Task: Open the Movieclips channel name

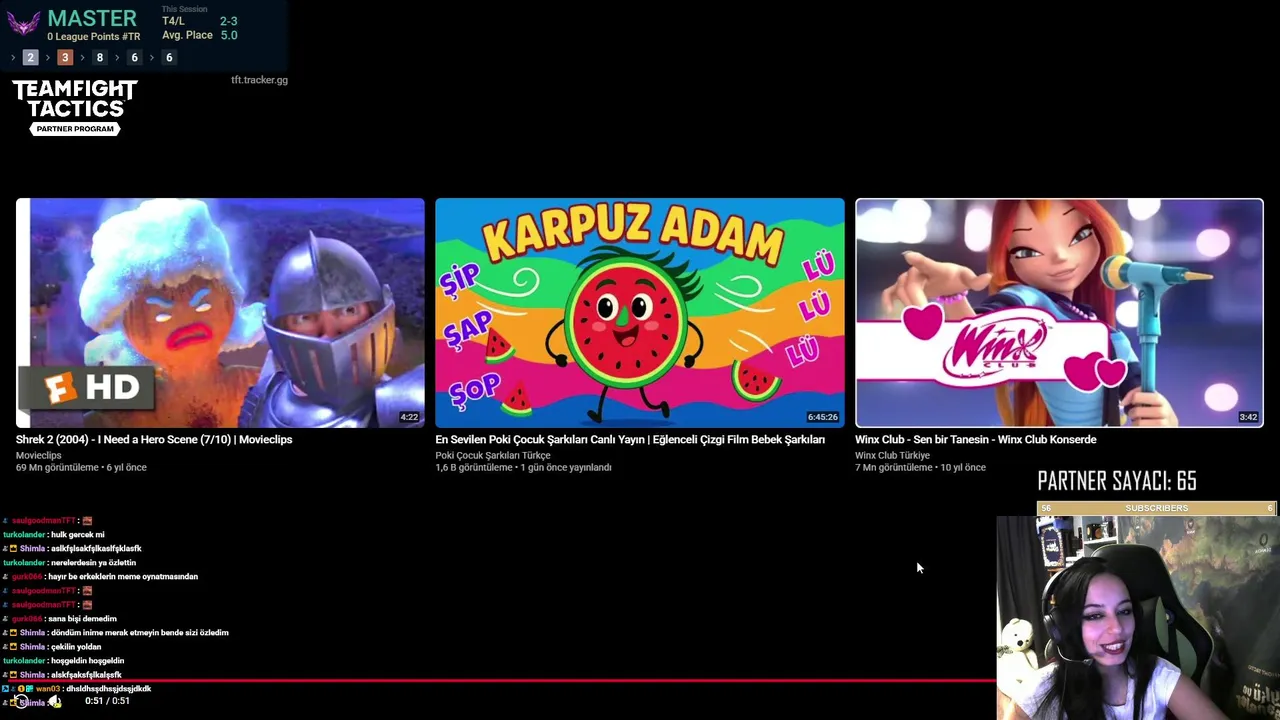Action: point(39,456)
